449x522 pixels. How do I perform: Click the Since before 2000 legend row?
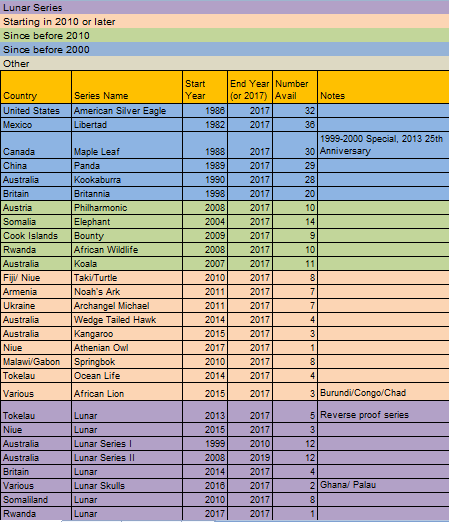(x=224, y=49)
